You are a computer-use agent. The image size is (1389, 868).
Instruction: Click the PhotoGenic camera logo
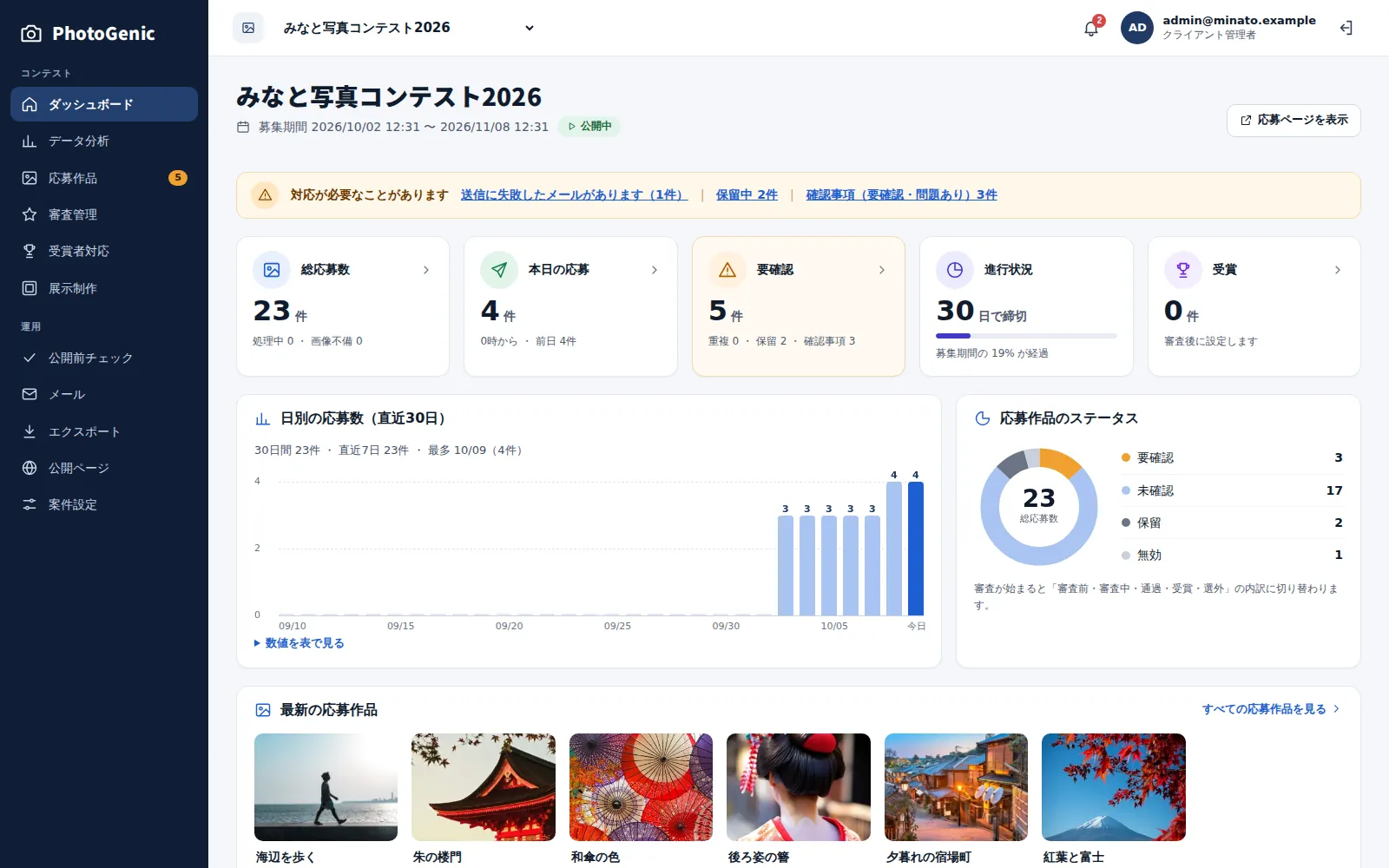(x=31, y=34)
